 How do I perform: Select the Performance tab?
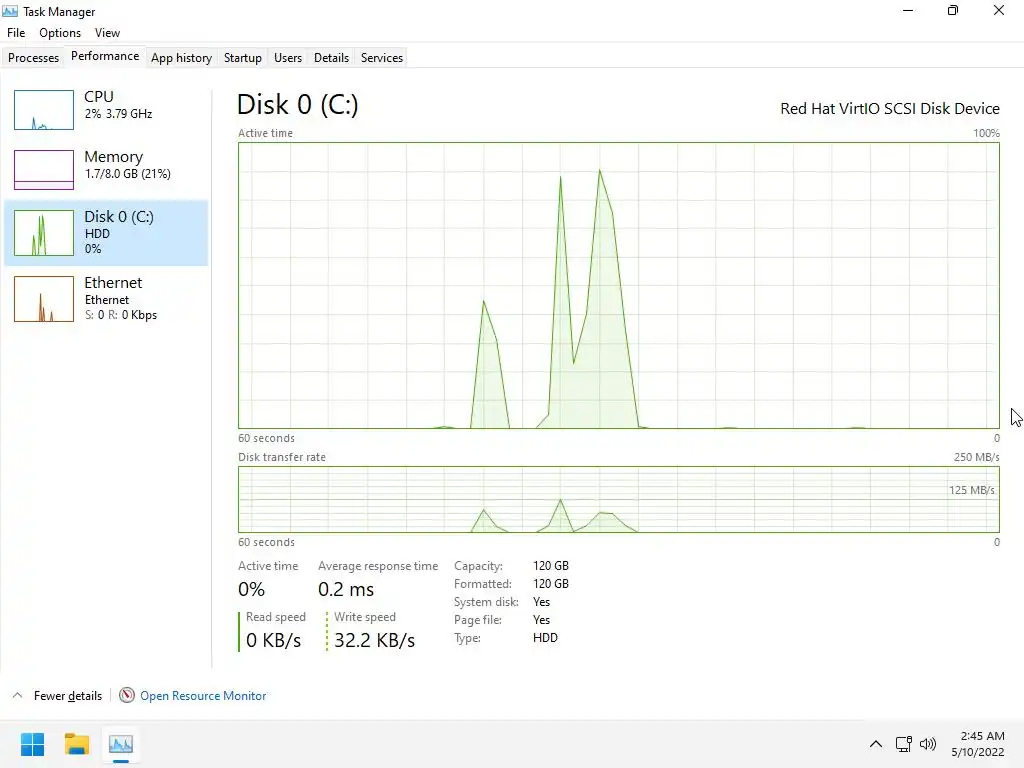pos(104,56)
